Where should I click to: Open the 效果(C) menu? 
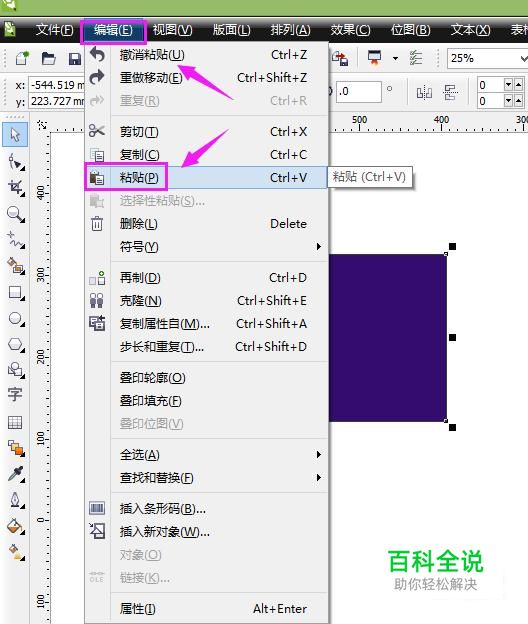pos(350,30)
